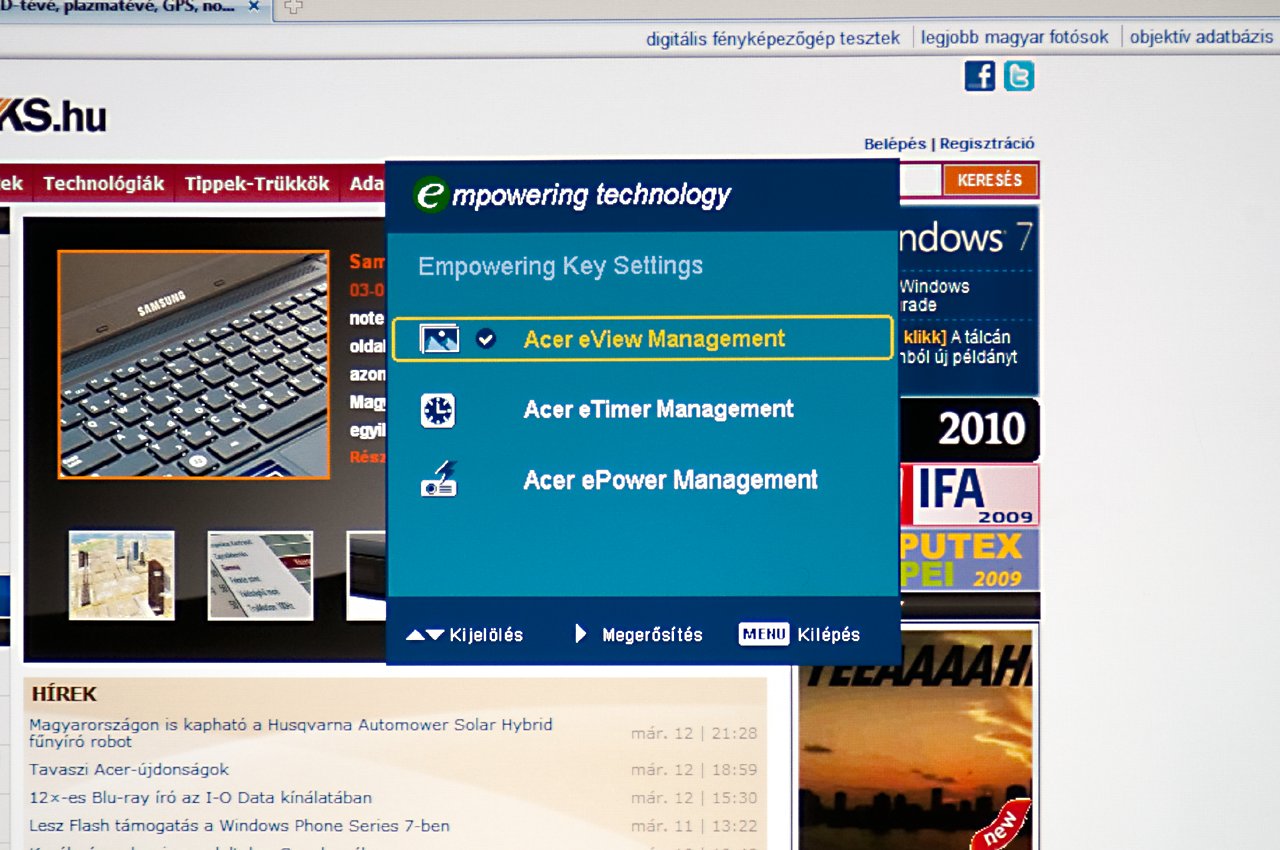1280x850 pixels.
Task: Open the Twitter bird icon
Action: (x=1019, y=76)
